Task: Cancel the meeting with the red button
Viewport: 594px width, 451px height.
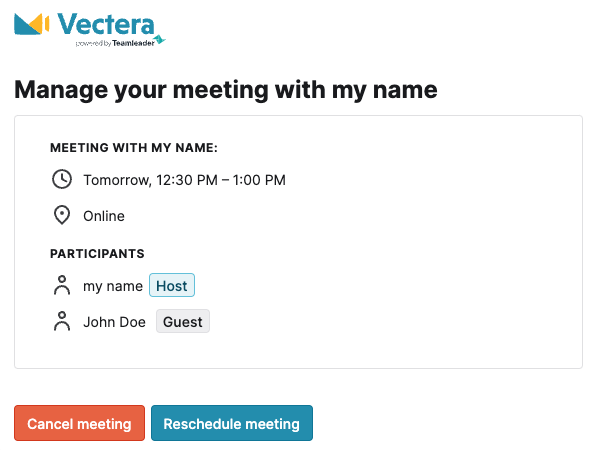Action: click(80, 423)
